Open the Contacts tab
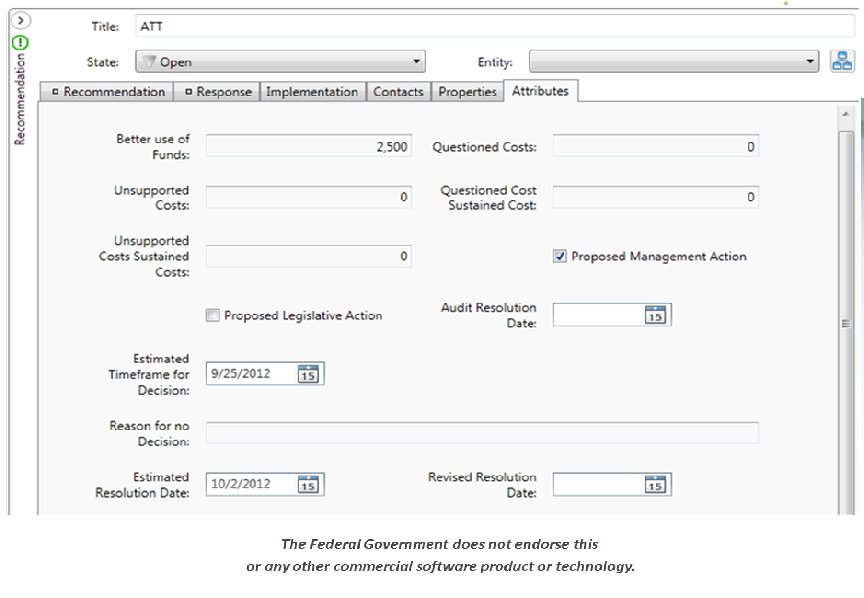Viewport: 864px width, 598px height. 398,91
